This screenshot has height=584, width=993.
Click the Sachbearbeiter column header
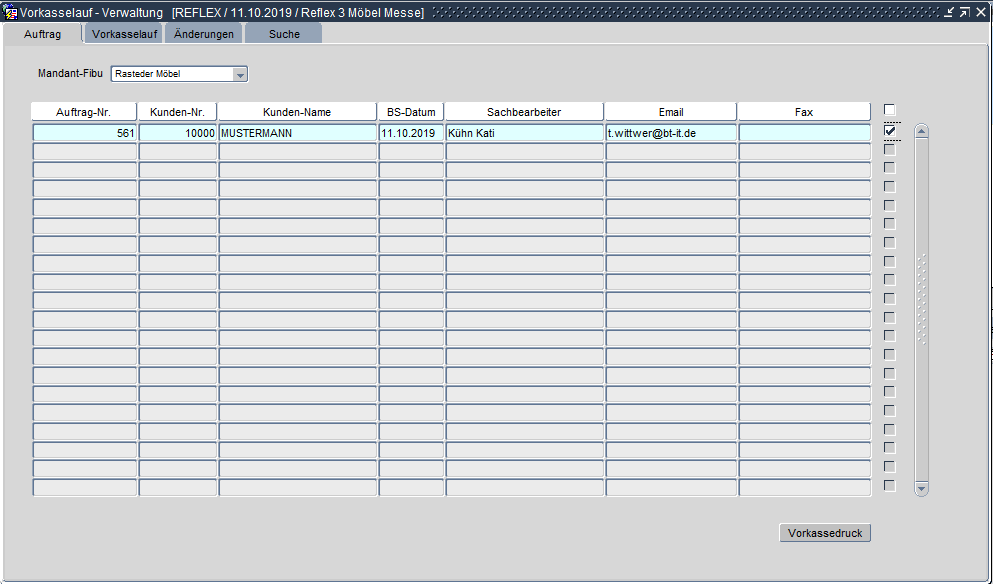pyautogui.click(x=524, y=112)
